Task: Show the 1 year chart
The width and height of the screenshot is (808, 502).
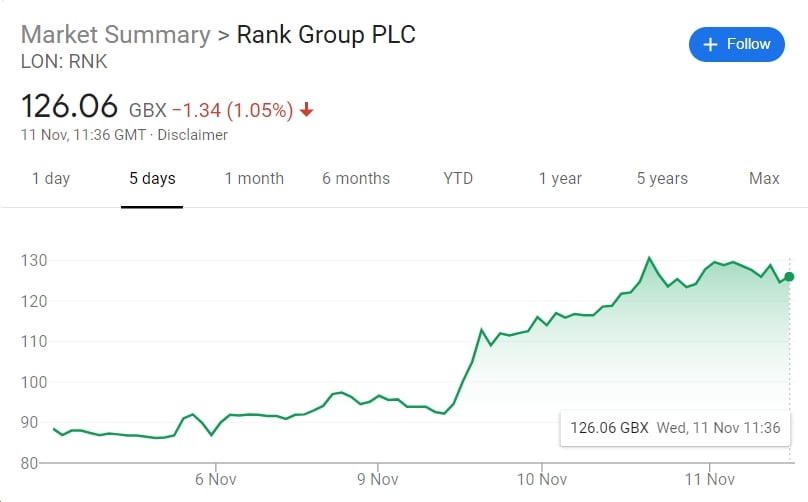Action: click(x=560, y=179)
